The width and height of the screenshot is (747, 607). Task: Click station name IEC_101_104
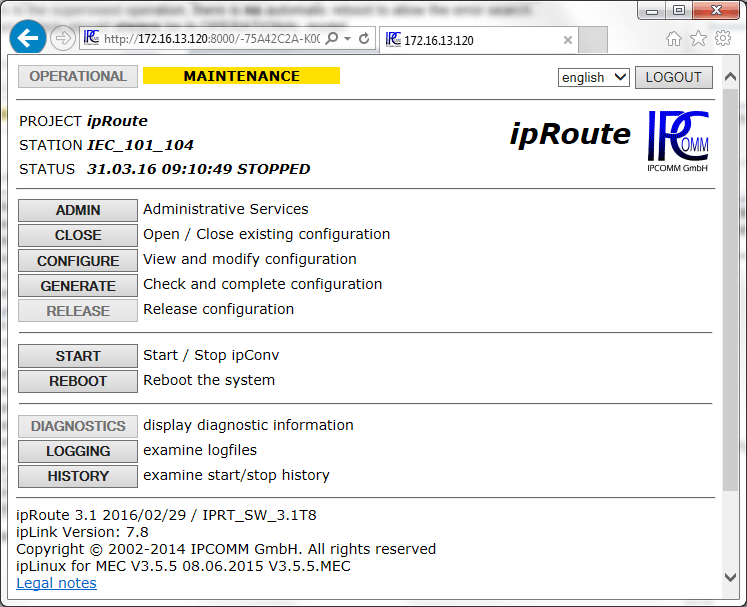[x=140, y=145]
